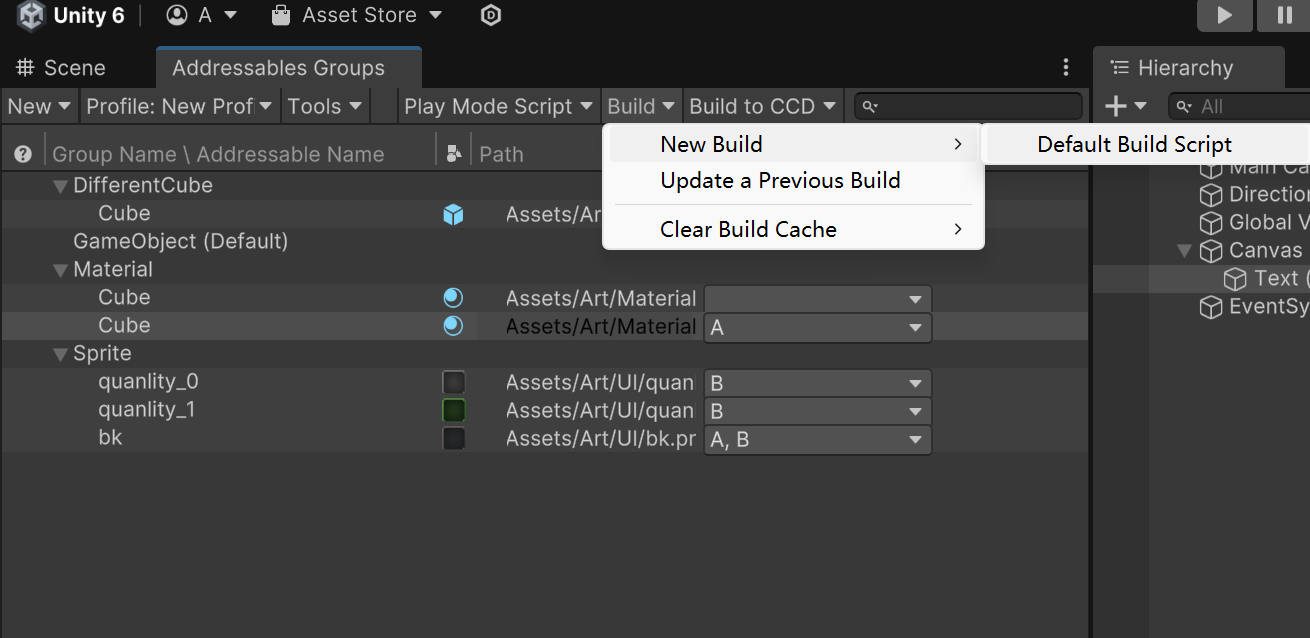This screenshot has width=1310, height=638.
Task: Open the Build to CCD dropdown
Action: (x=765, y=106)
